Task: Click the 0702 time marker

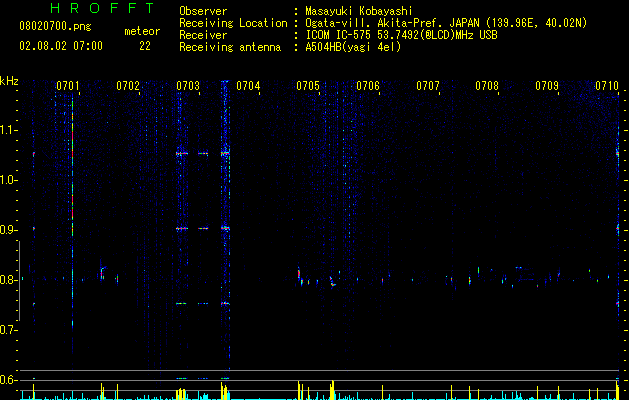Action: 128,86
